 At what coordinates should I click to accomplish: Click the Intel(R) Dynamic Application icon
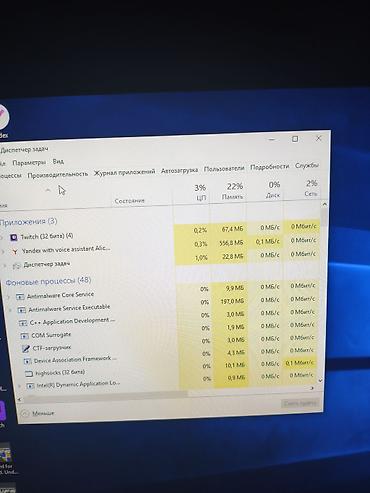(30, 386)
